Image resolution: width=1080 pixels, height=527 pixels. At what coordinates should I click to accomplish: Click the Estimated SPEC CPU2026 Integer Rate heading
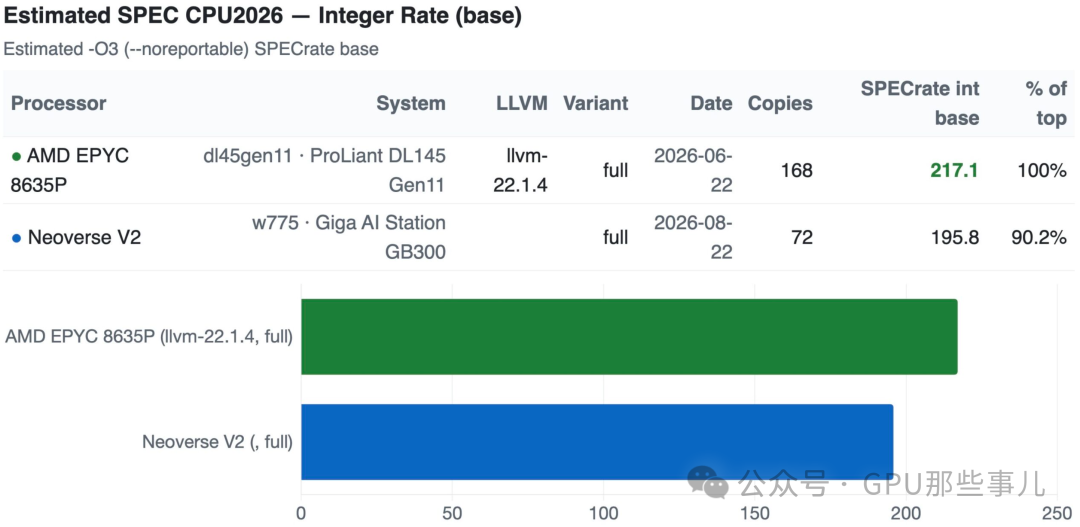pyautogui.click(x=262, y=17)
